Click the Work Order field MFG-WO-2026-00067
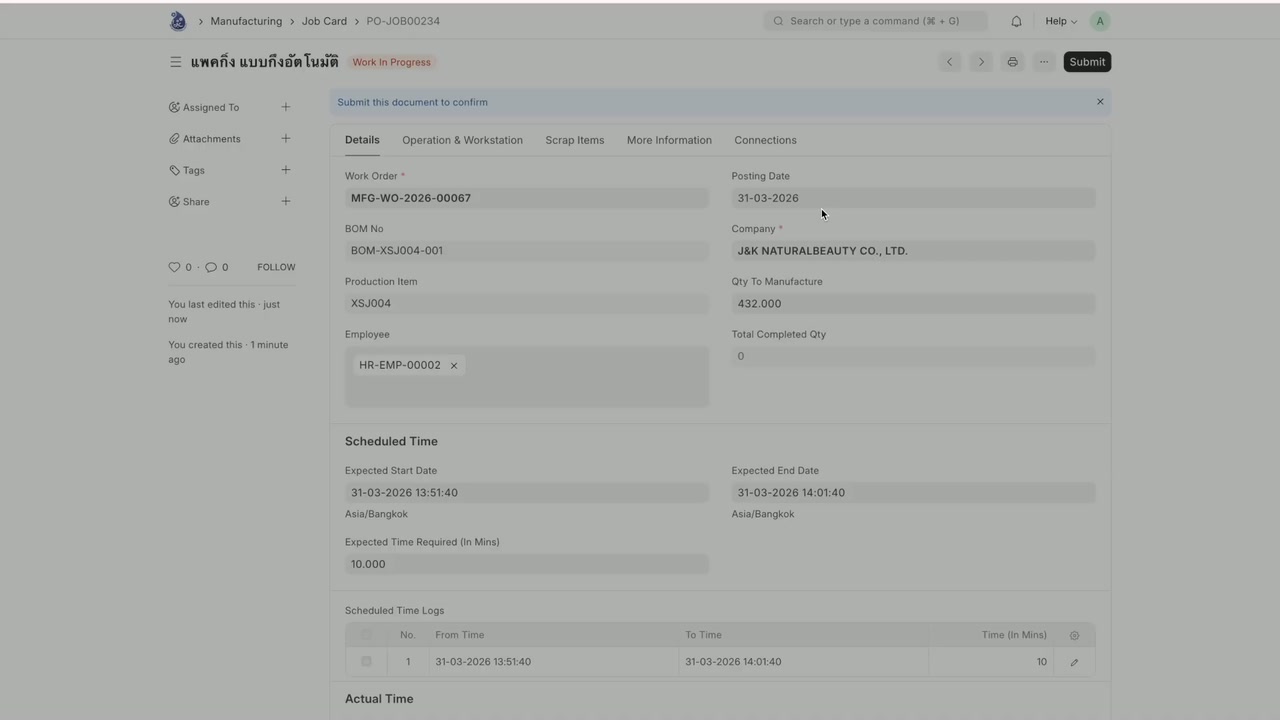Image resolution: width=1280 pixels, height=720 pixels. (527, 198)
